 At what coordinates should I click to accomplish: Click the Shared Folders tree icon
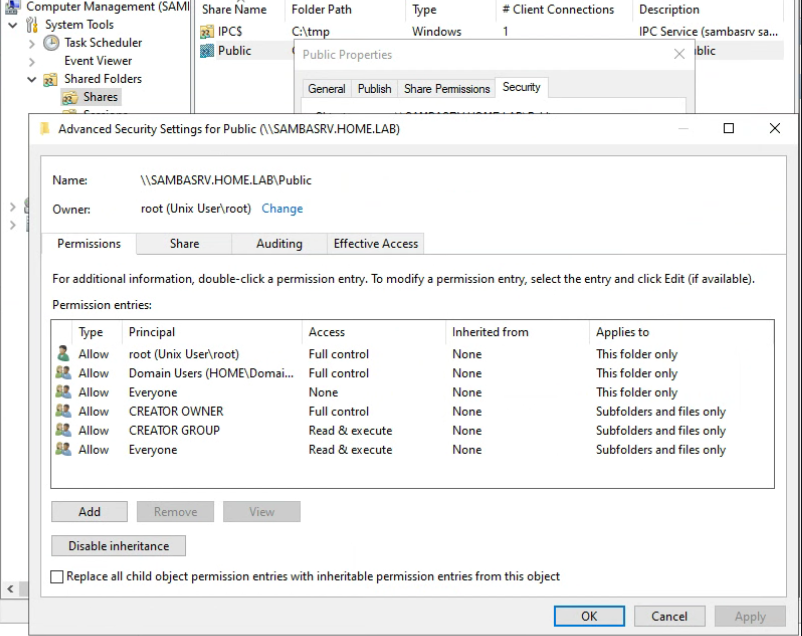(x=51, y=79)
